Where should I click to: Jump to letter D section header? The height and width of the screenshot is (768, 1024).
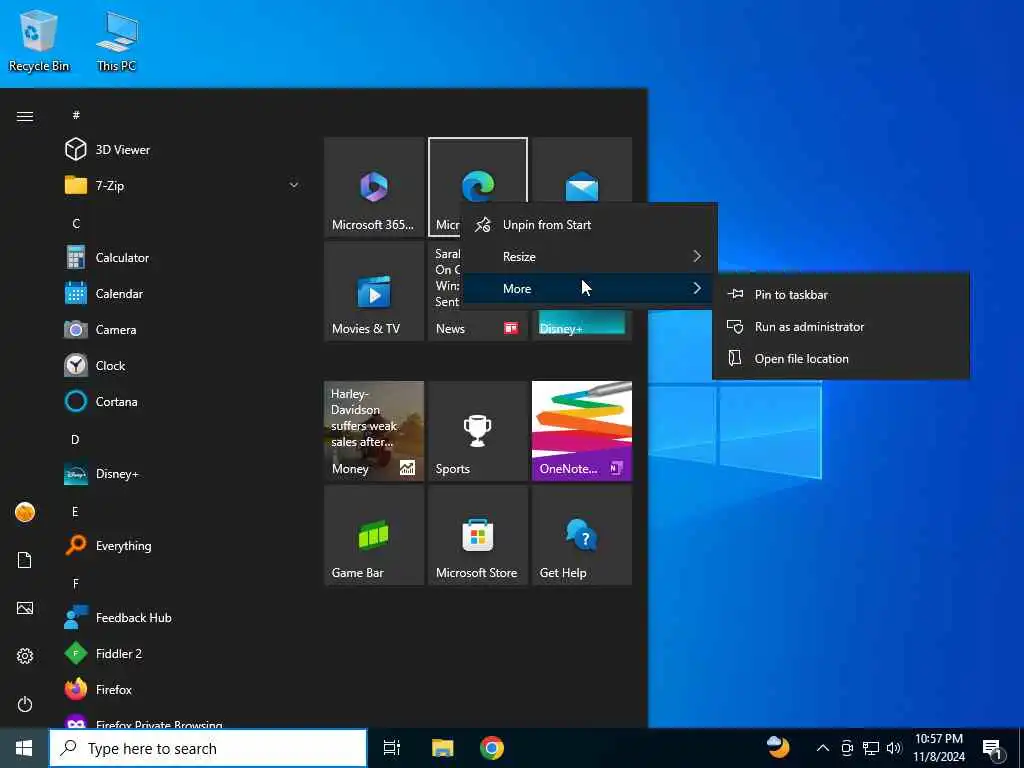pyautogui.click(x=75, y=440)
